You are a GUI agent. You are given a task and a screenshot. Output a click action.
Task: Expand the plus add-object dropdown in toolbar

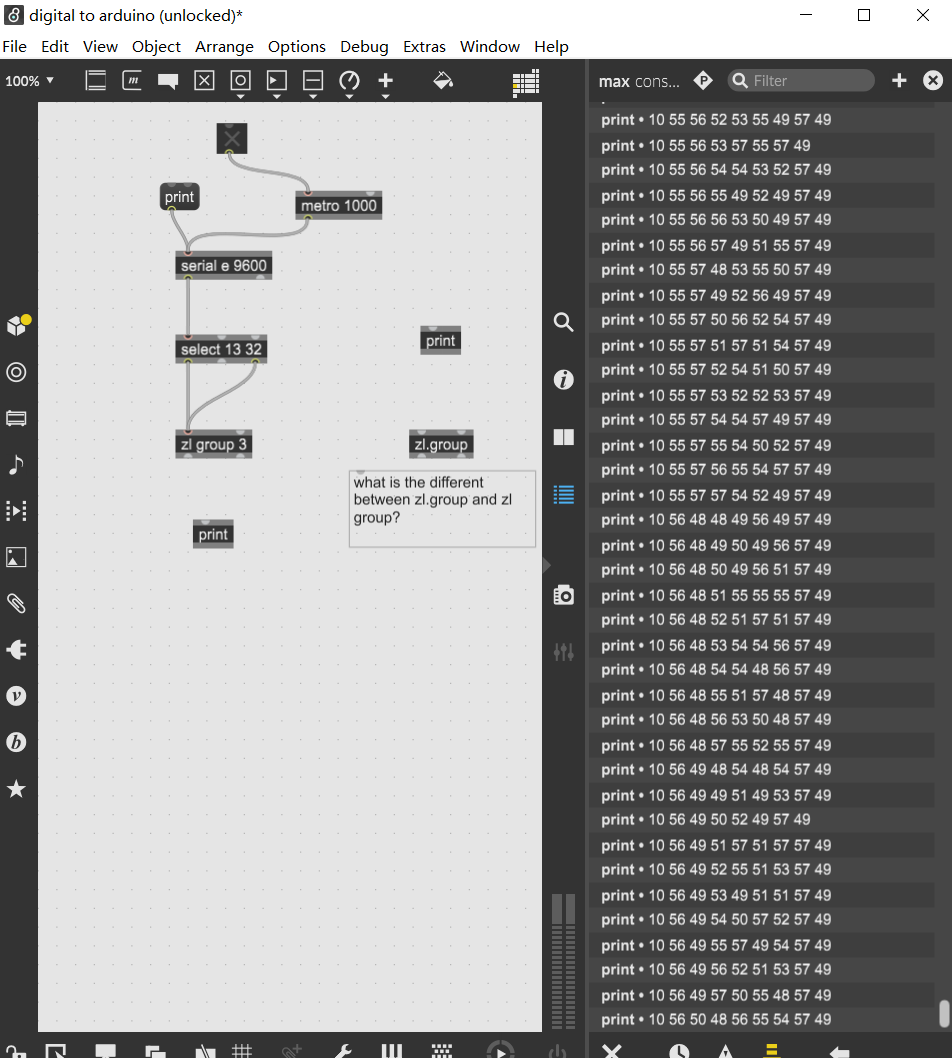click(386, 97)
